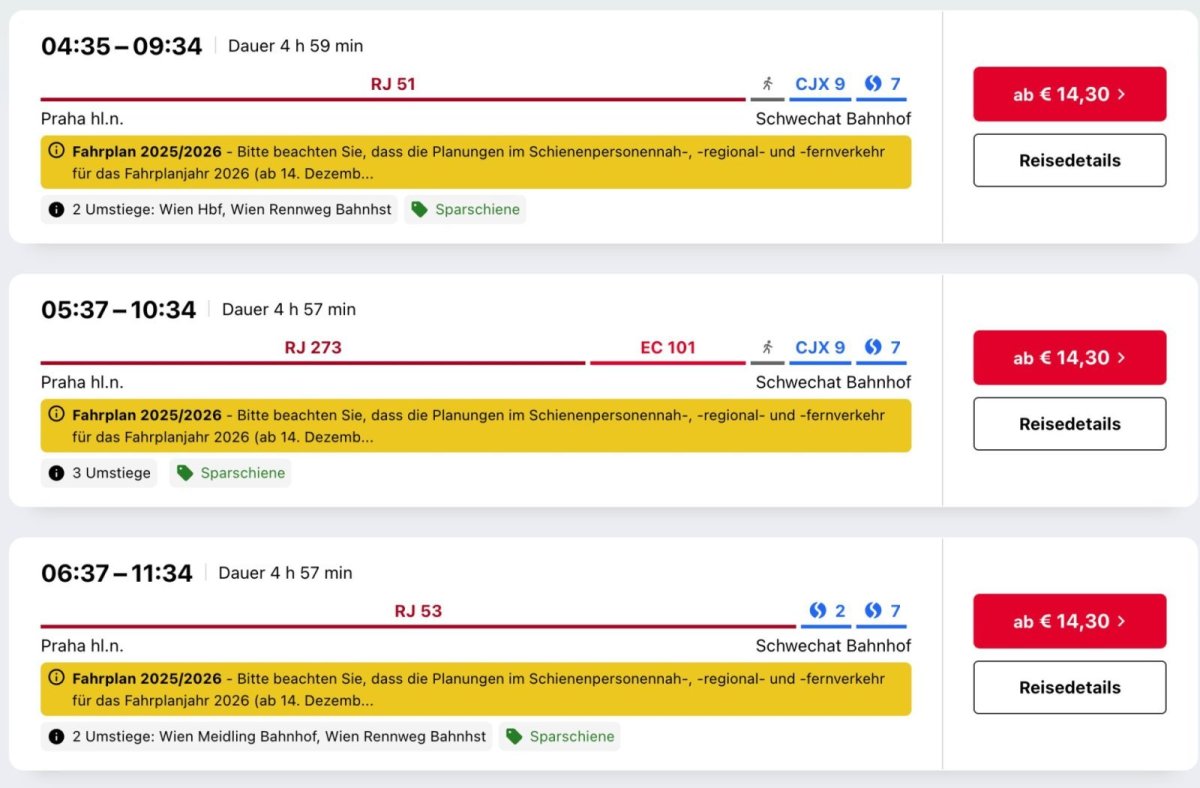This screenshot has height=788, width=1200.
Task: Expand price options for 04:35 departure
Action: click(1069, 94)
